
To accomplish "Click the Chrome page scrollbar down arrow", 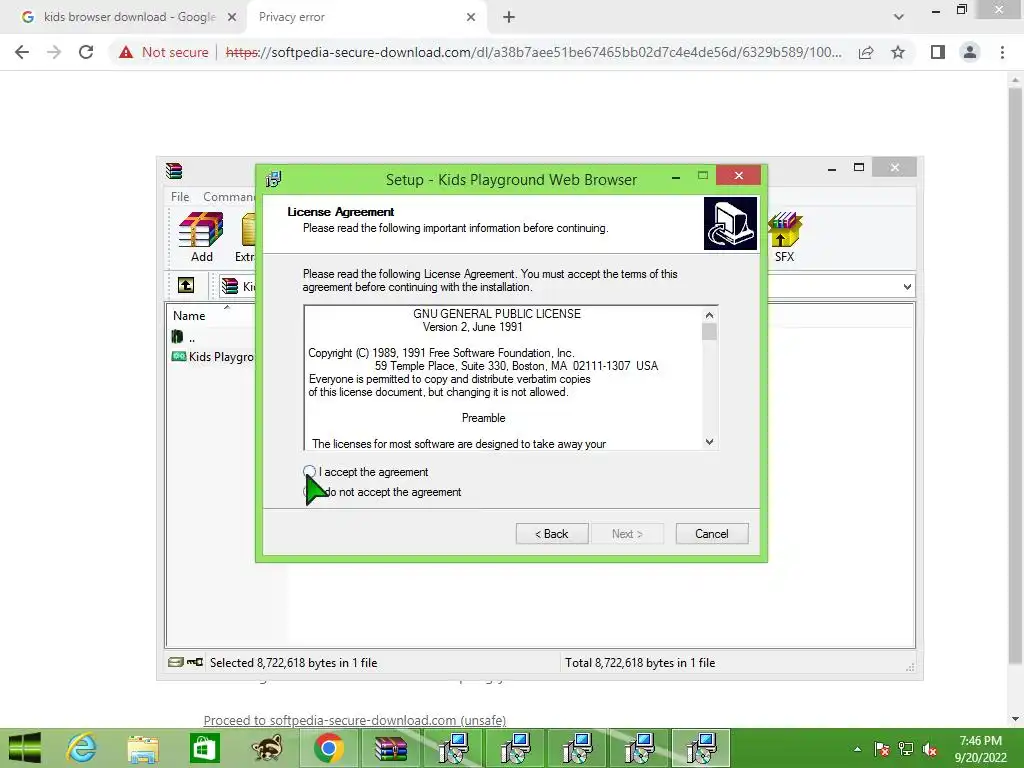I will click(1015, 719).
